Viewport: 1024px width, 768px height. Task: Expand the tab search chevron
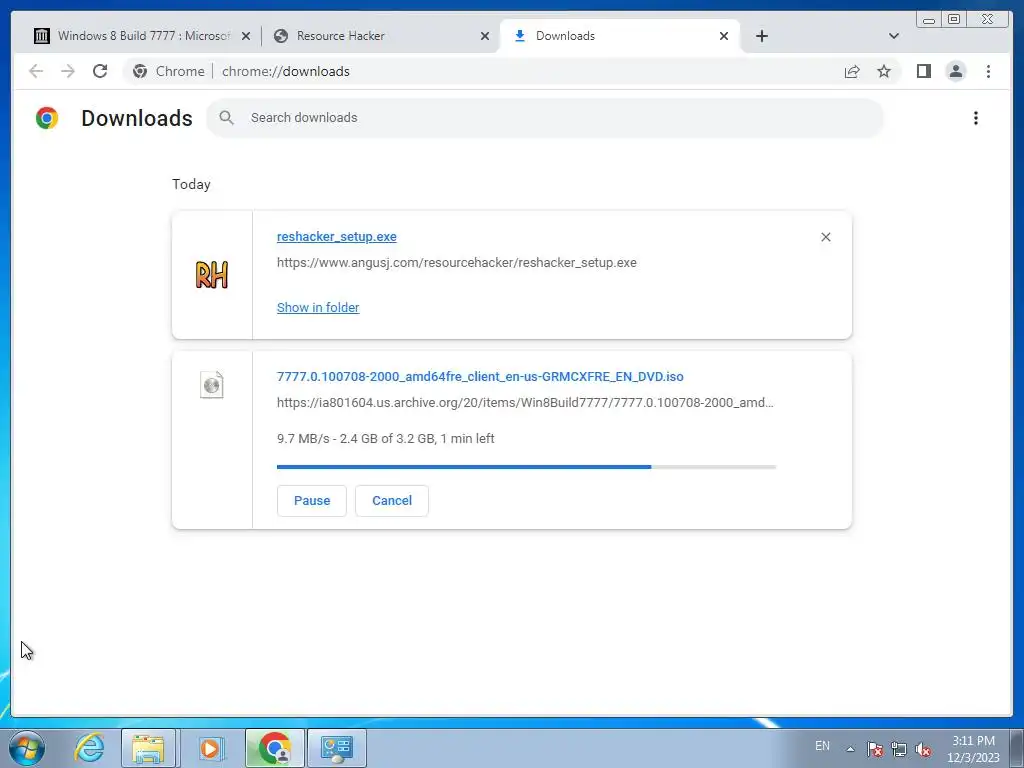[894, 36]
